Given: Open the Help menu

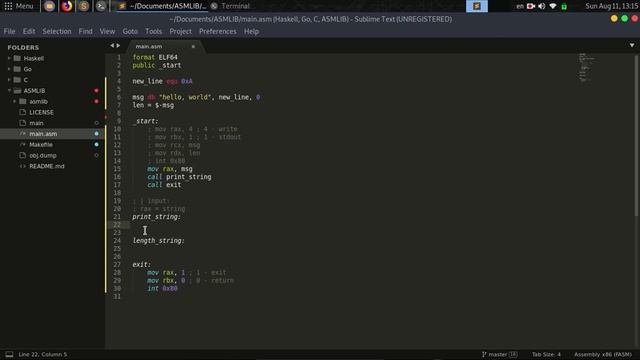Looking at the screenshot, I should [x=251, y=31].
